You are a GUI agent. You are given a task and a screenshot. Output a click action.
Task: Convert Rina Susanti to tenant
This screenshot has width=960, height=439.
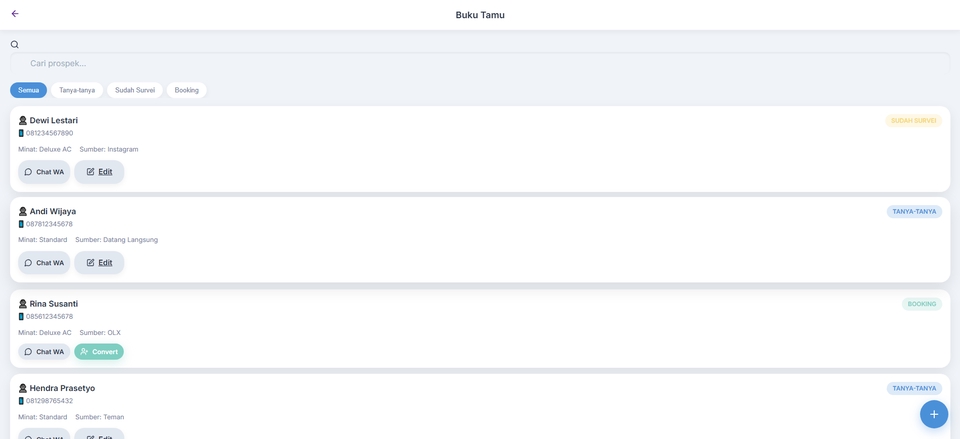pos(99,352)
